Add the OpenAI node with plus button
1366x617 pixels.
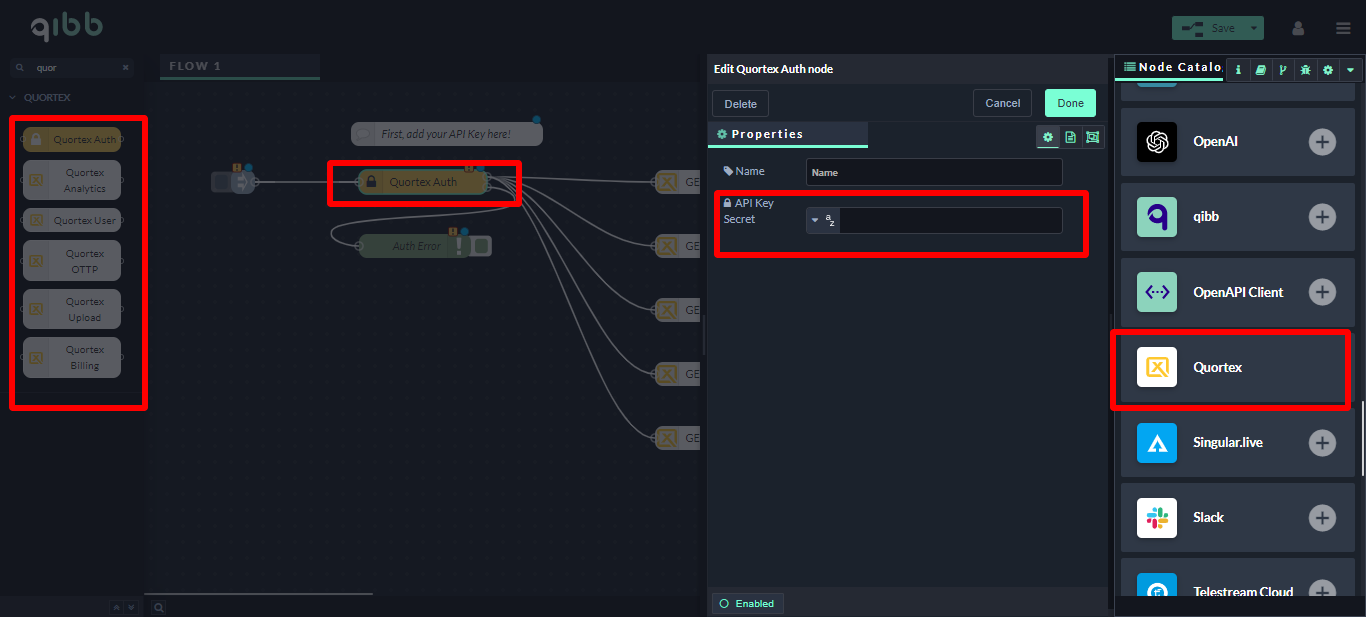point(1322,142)
